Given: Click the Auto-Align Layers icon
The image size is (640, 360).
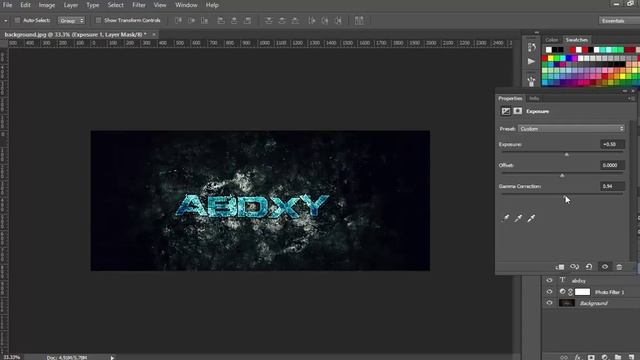Looking at the screenshot, I should (359, 20).
